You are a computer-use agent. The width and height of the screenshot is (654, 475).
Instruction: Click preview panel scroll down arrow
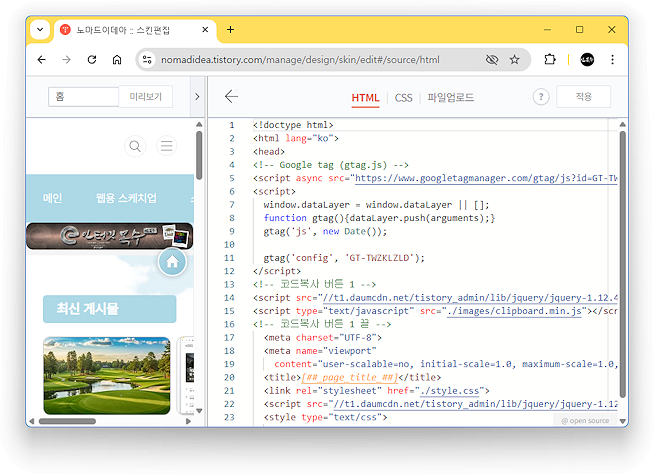tap(199, 411)
